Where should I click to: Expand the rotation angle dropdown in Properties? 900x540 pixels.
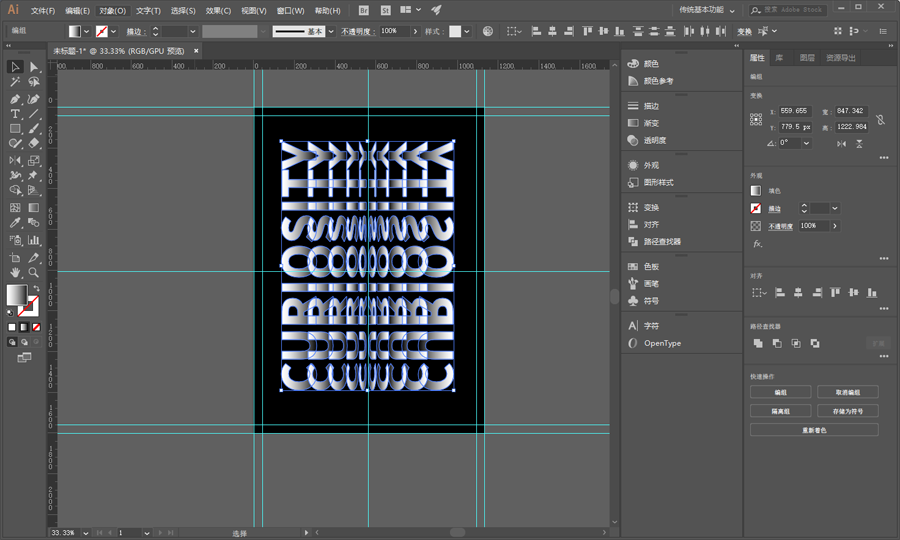pos(806,143)
